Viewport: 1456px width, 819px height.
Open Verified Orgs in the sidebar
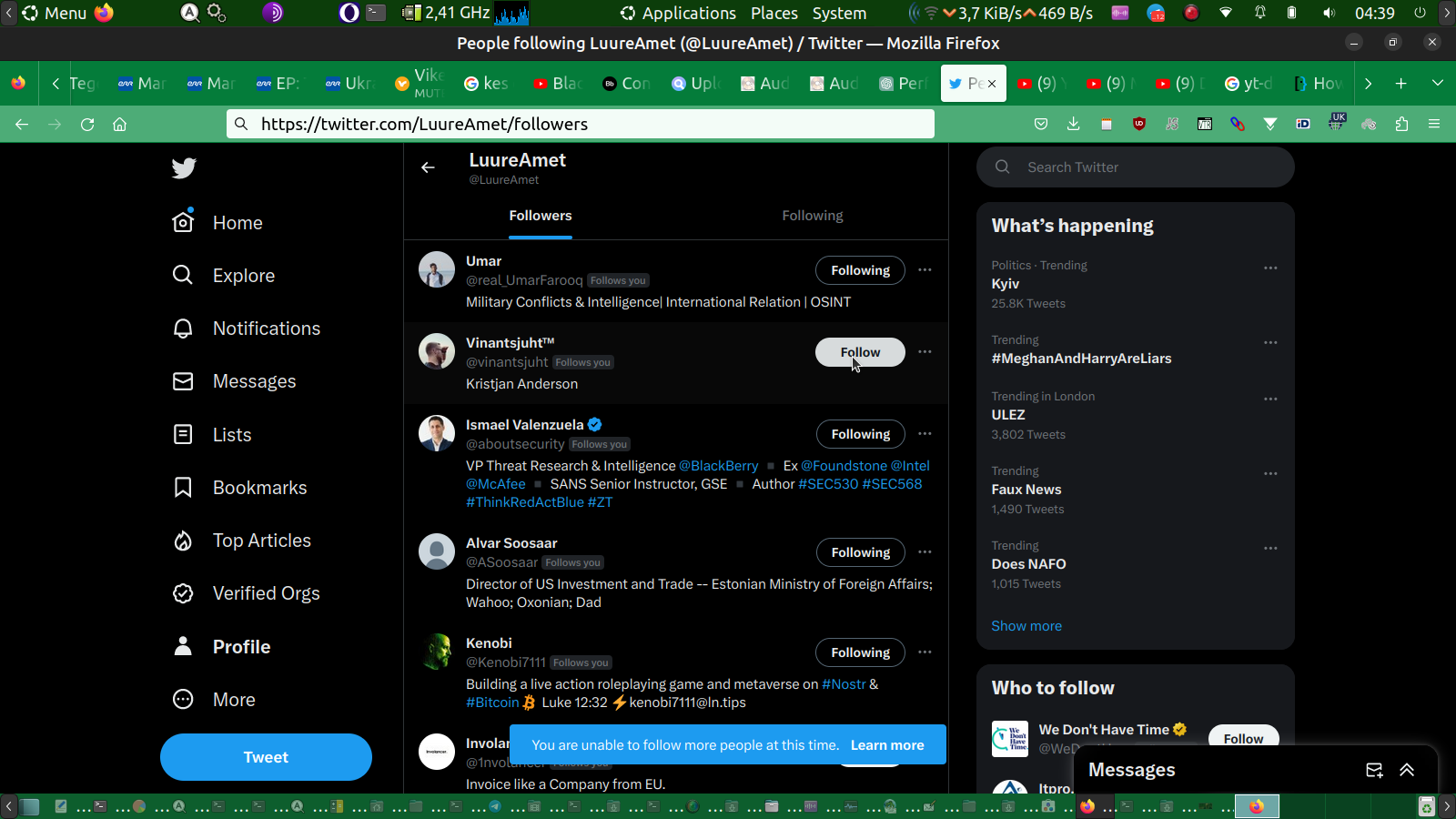pyautogui.click(x=247, y=593)
